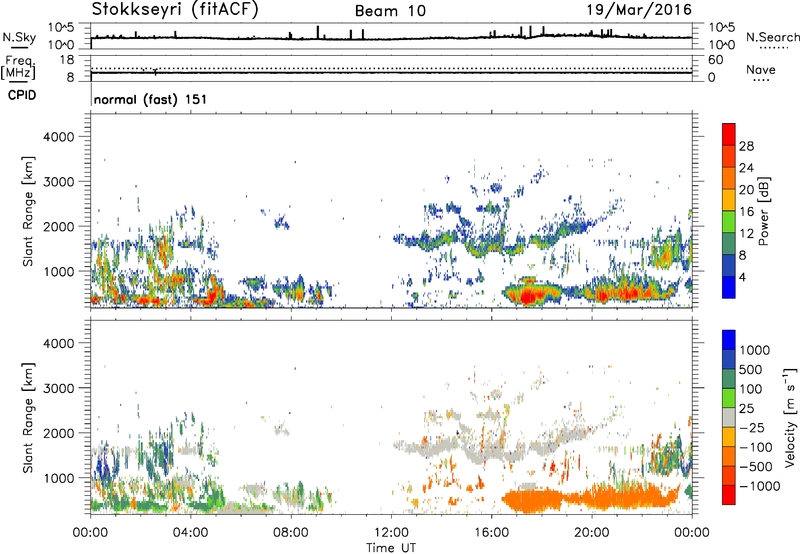
Task: Click '4000' on the power panel axis
Action: pos(58,137)
